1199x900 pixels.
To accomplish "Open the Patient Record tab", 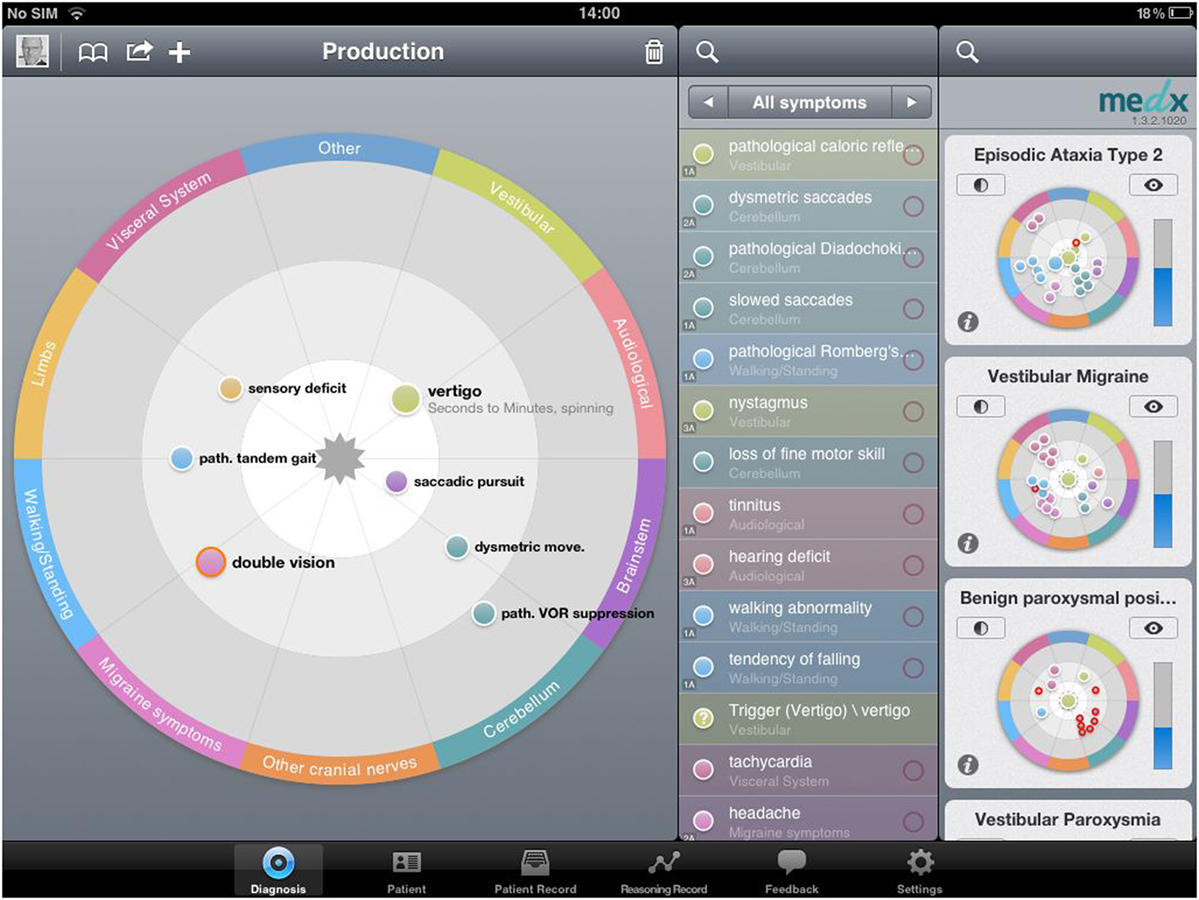I will click(x=535, y=870).
